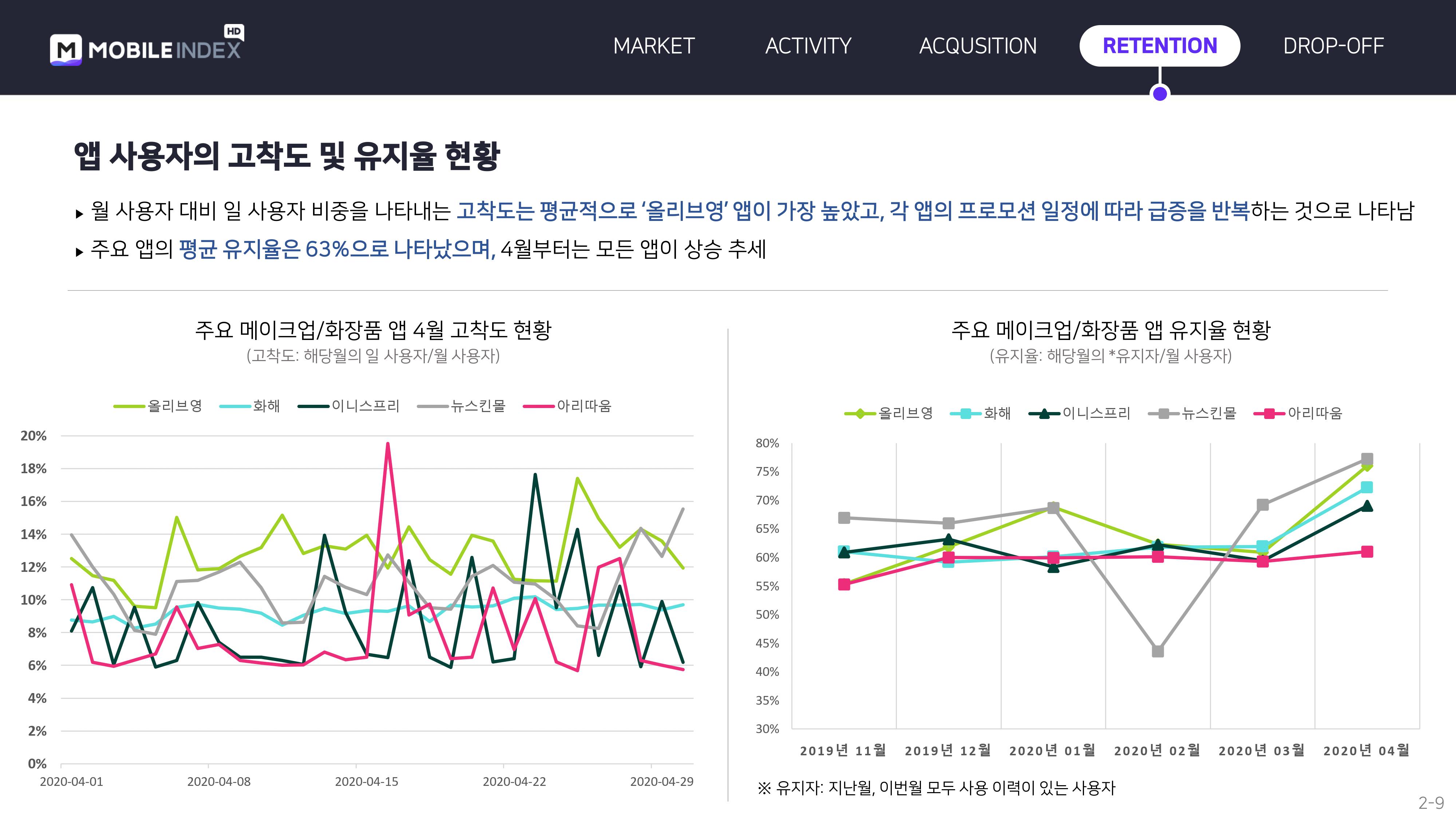
Task: Click the page number 2-9
Action: [x=1431, y=803]
